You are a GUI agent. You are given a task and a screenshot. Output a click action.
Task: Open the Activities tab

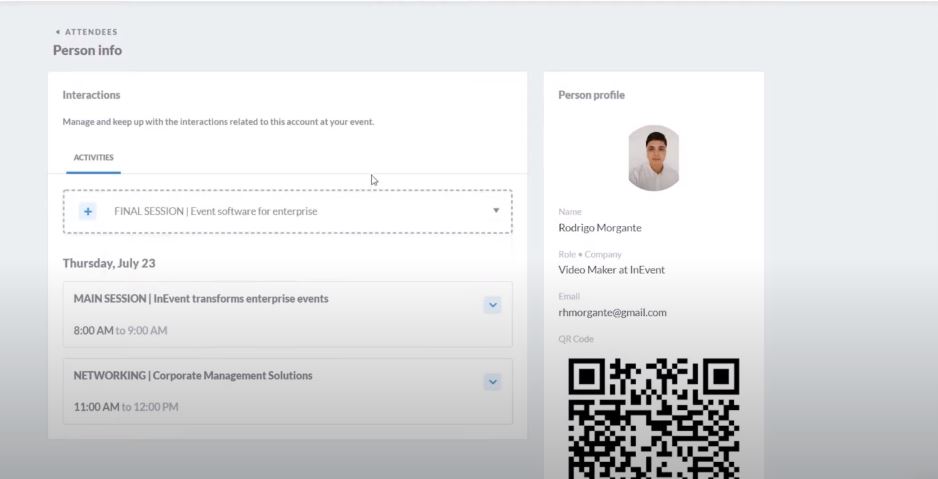93,157
